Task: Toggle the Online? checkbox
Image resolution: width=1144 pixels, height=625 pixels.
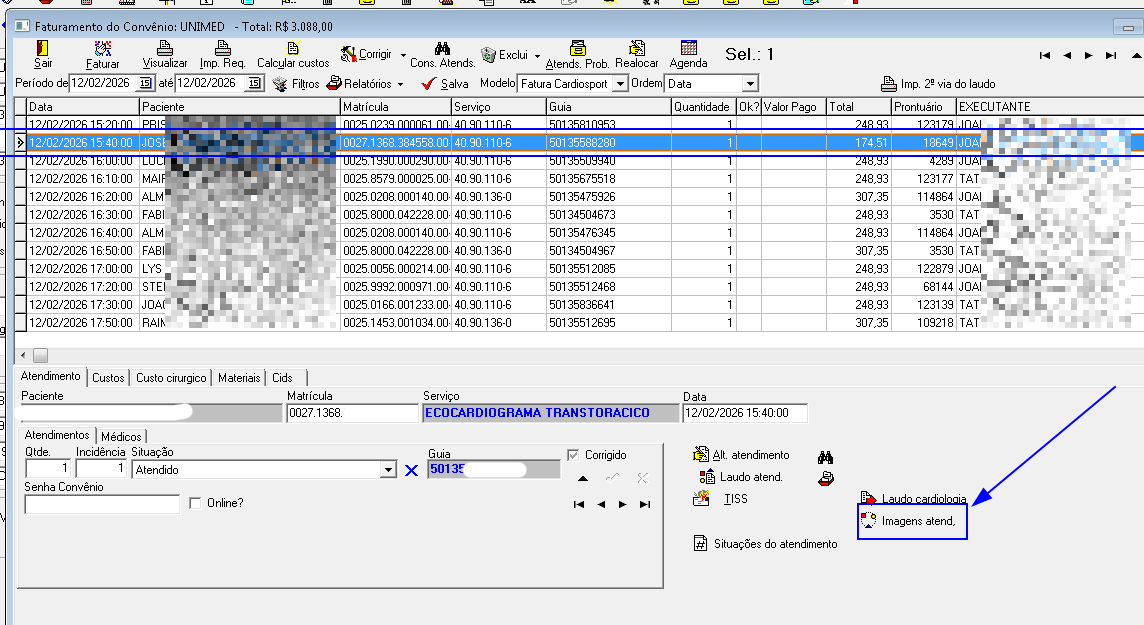Action: coord(195,503)
